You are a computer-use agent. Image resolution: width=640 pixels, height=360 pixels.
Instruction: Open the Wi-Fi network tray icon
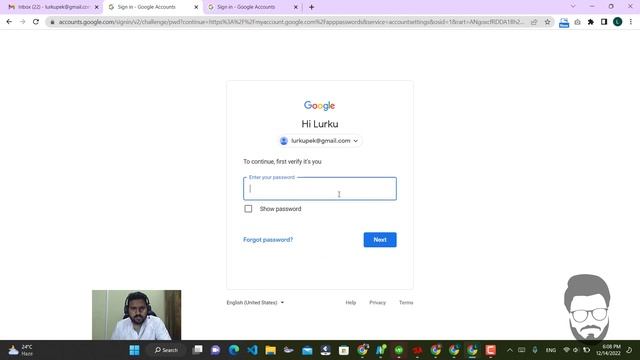point(566,350)
